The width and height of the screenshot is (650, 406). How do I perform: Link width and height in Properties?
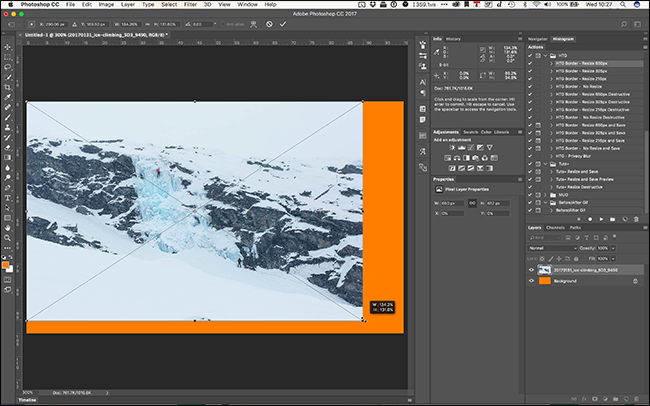pyautogui.click(x=472, y=203)
